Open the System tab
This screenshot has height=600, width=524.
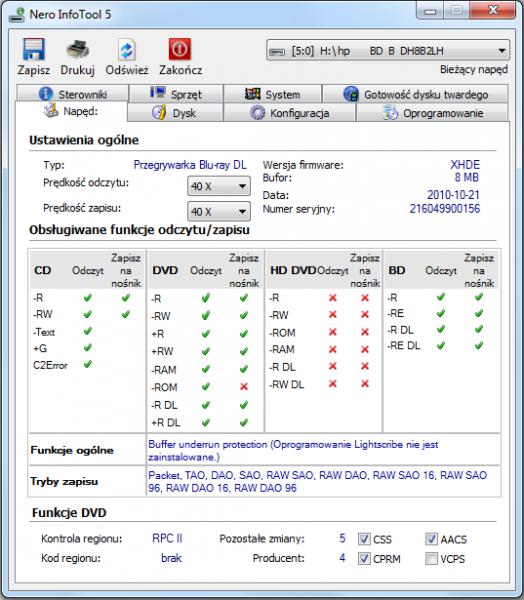[273, 94]
